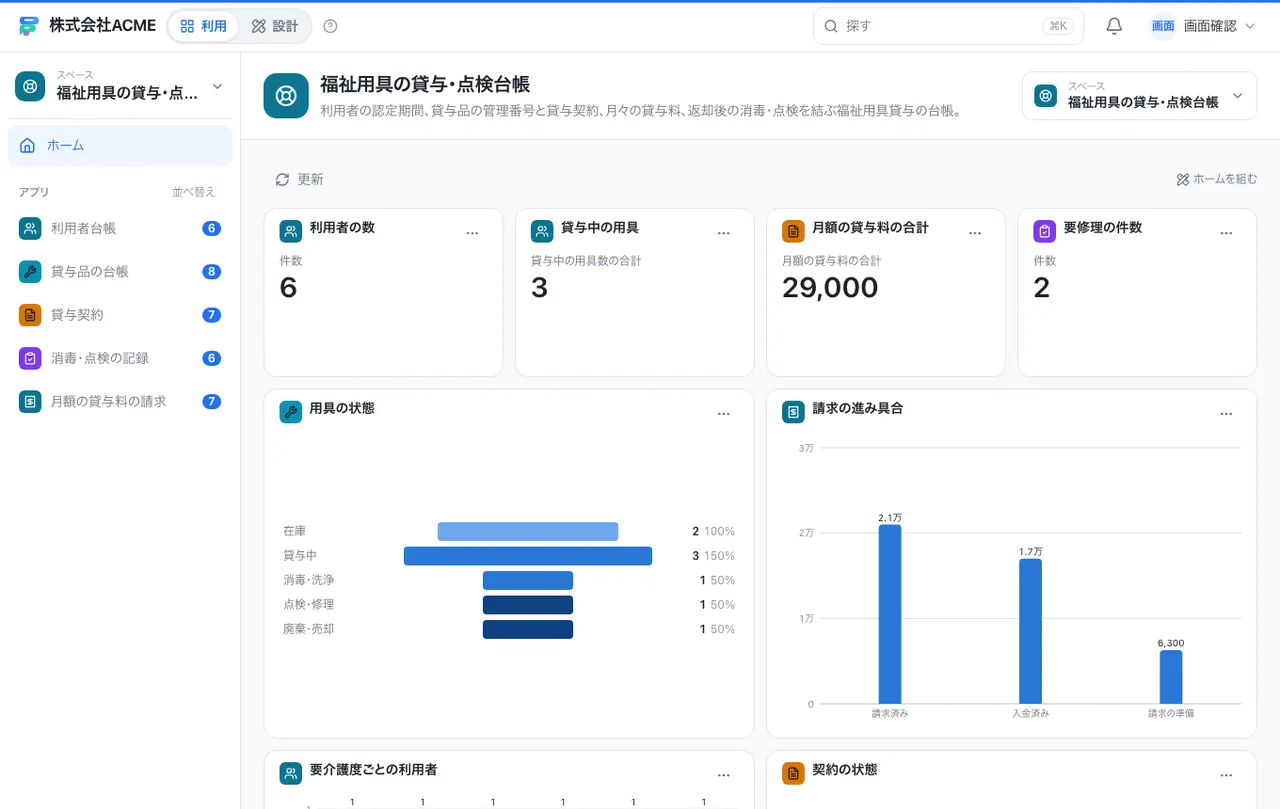This screenshot has width=1280, height=809.
Task: Click the 月額の貸与料の合計 card icon
Action: pos(793,232)
